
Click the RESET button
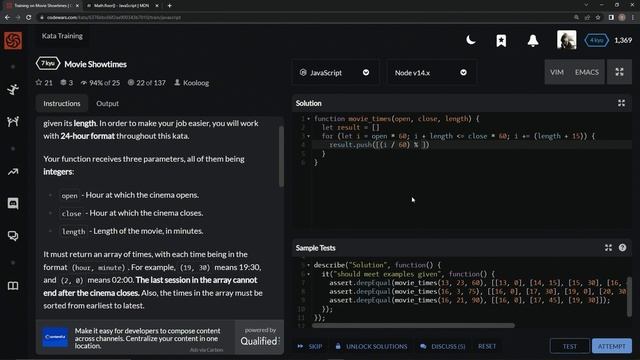(487, 346)
